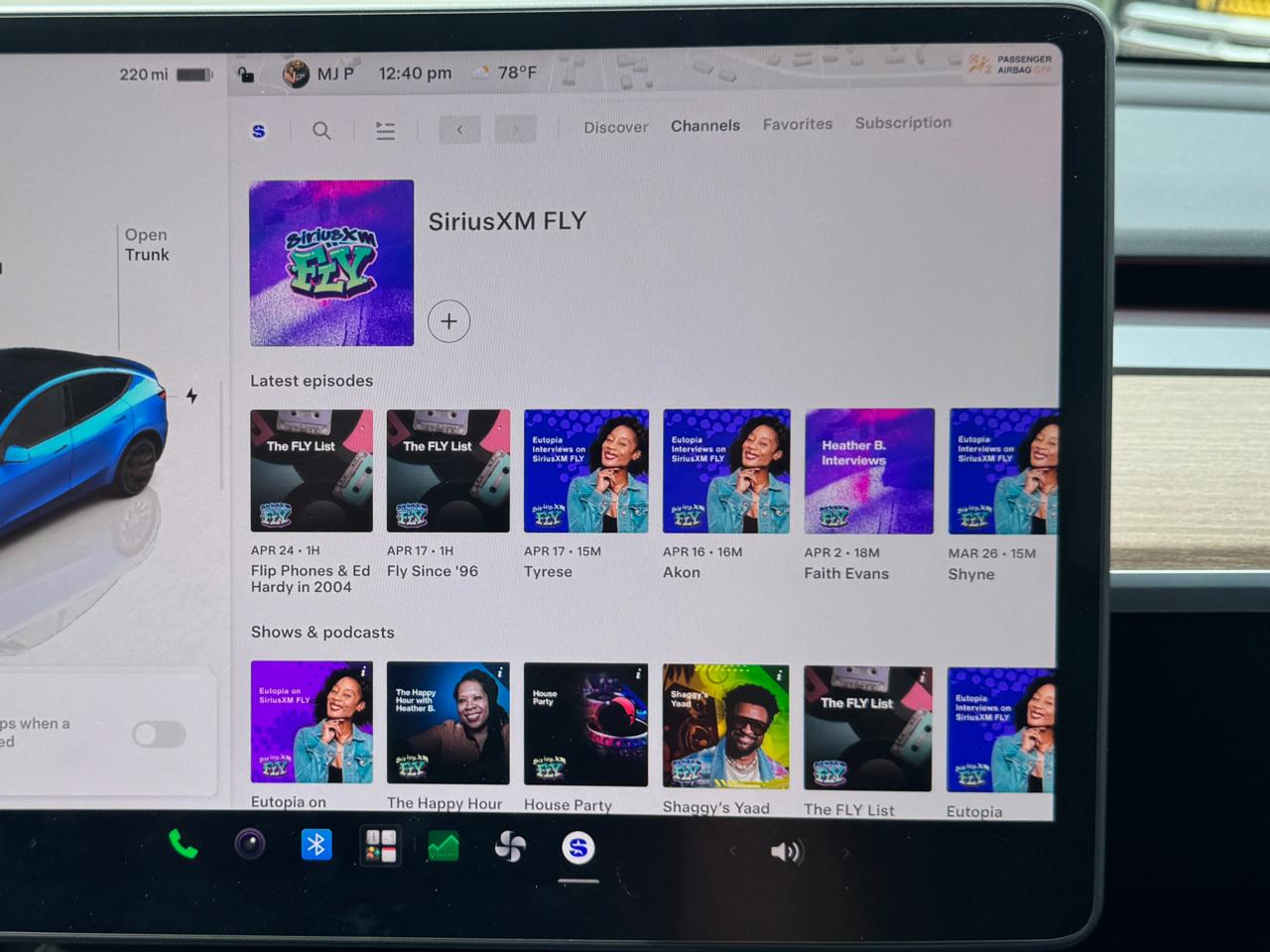Go forward with the right chevron button
1270x952 pixels.
tap(515, 129)
